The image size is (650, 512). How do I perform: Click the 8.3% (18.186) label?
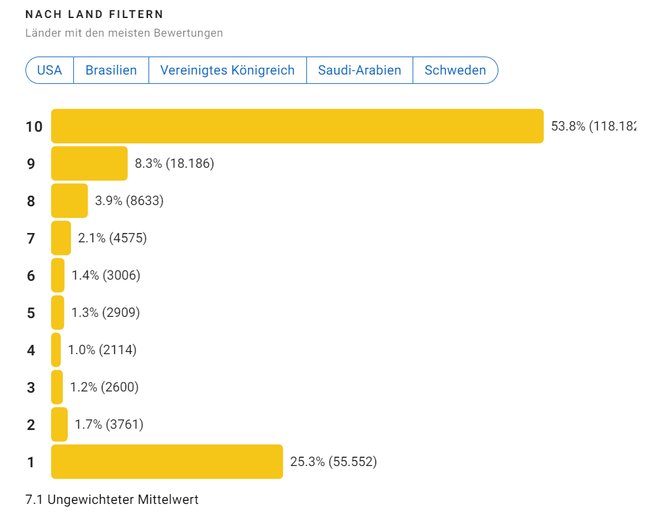(174, 163)
